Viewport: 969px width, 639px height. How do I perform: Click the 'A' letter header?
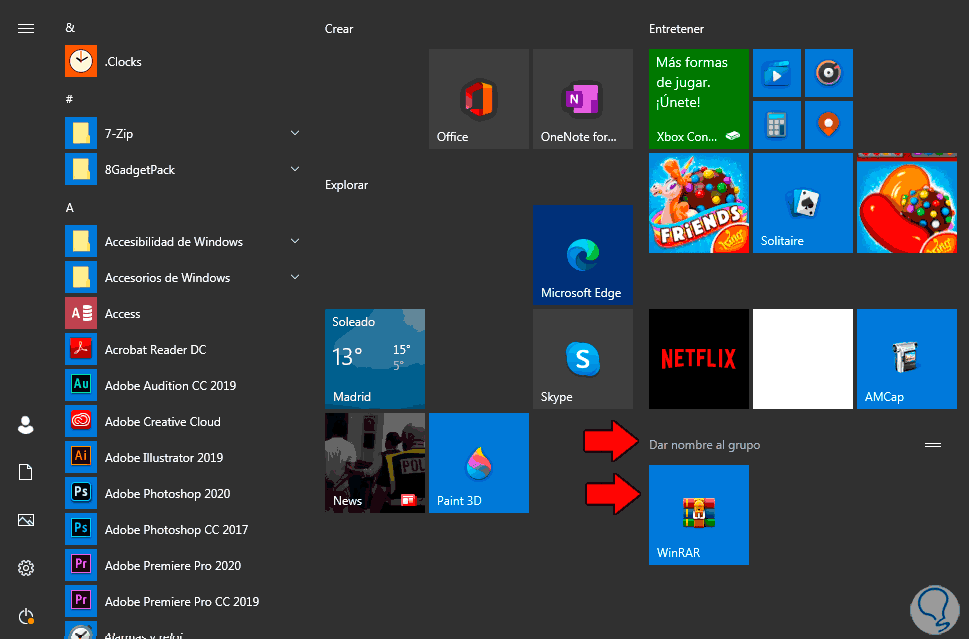click(x=70, y=208)
